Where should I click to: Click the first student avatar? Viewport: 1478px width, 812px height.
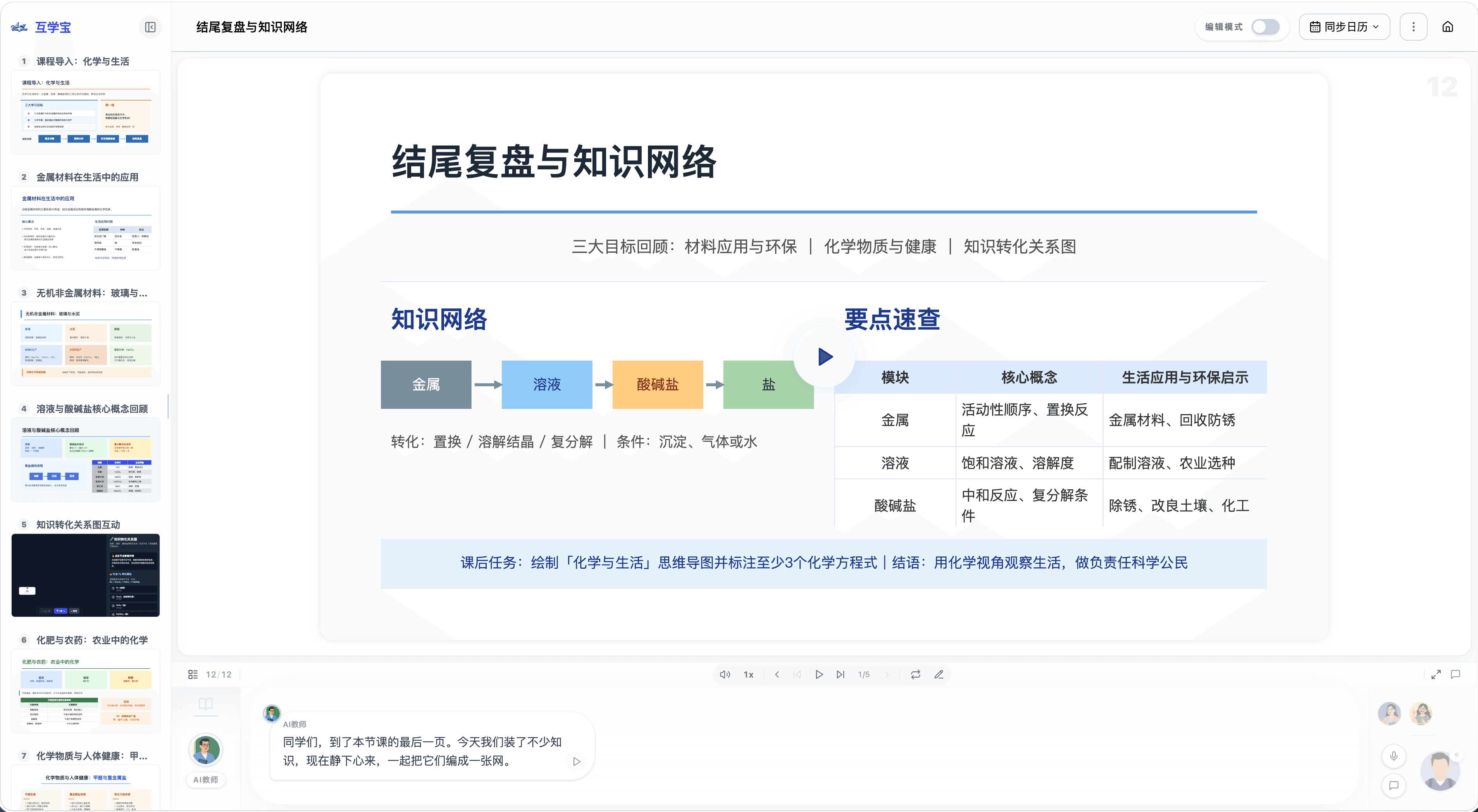(x=1389, y=713)
